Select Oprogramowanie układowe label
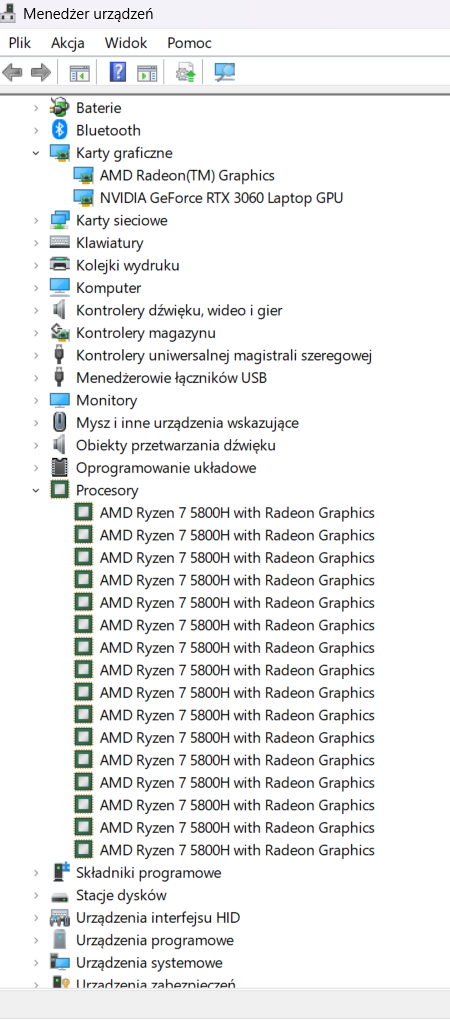The width and height of the screenshot is (450, 1020). click(166, 468)
